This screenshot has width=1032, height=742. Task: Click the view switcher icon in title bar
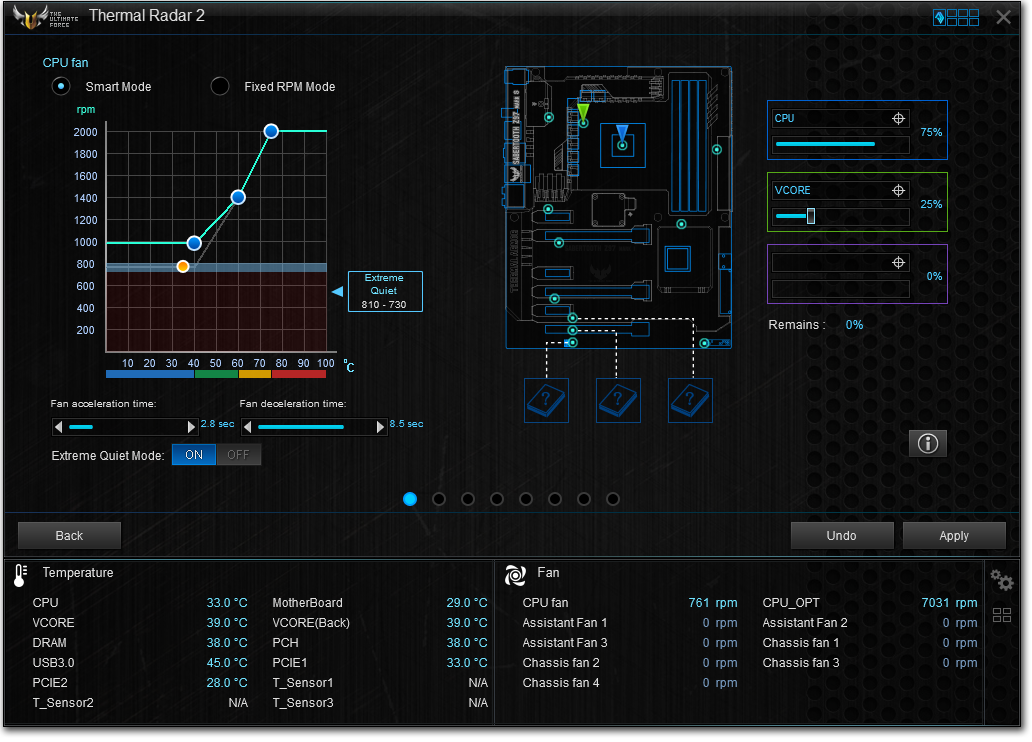point(956,18)
